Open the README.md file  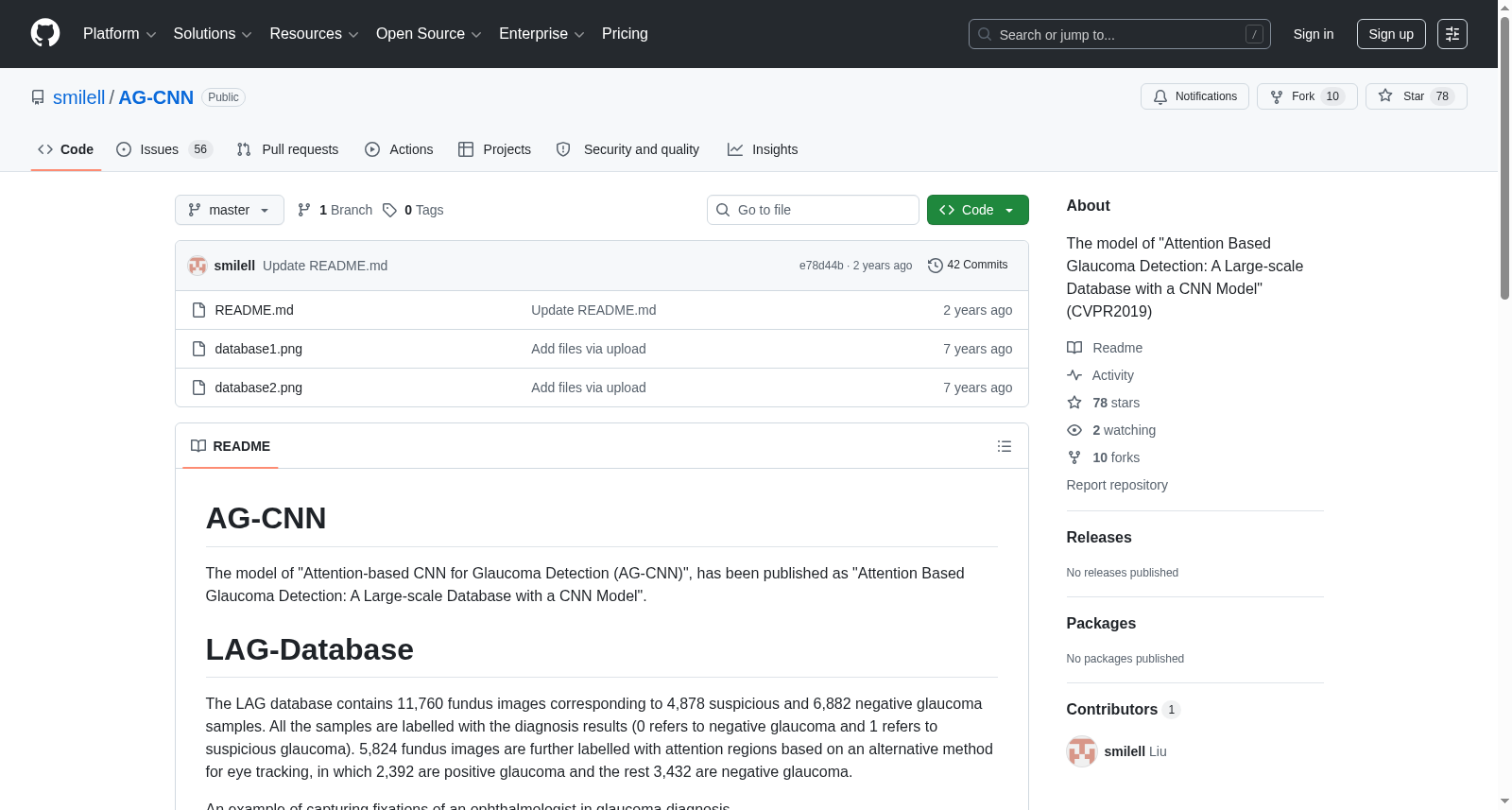pyautogui.click(x=254, y=310)
